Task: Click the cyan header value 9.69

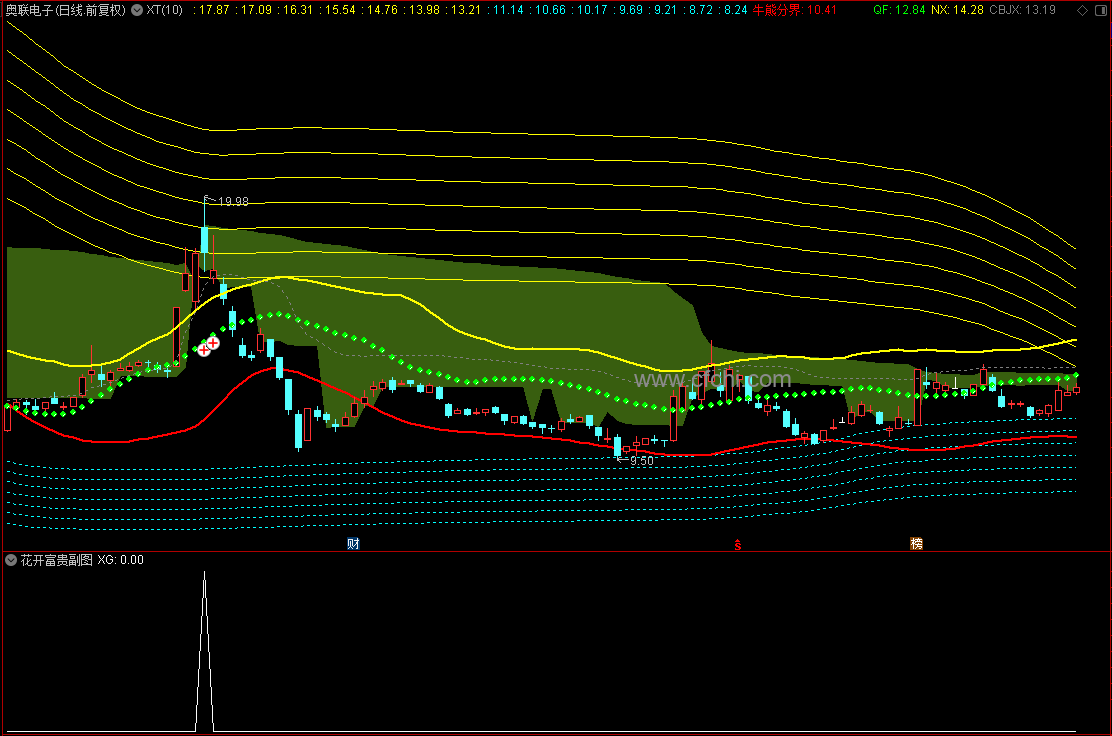Action: click(x=630, y=10)
